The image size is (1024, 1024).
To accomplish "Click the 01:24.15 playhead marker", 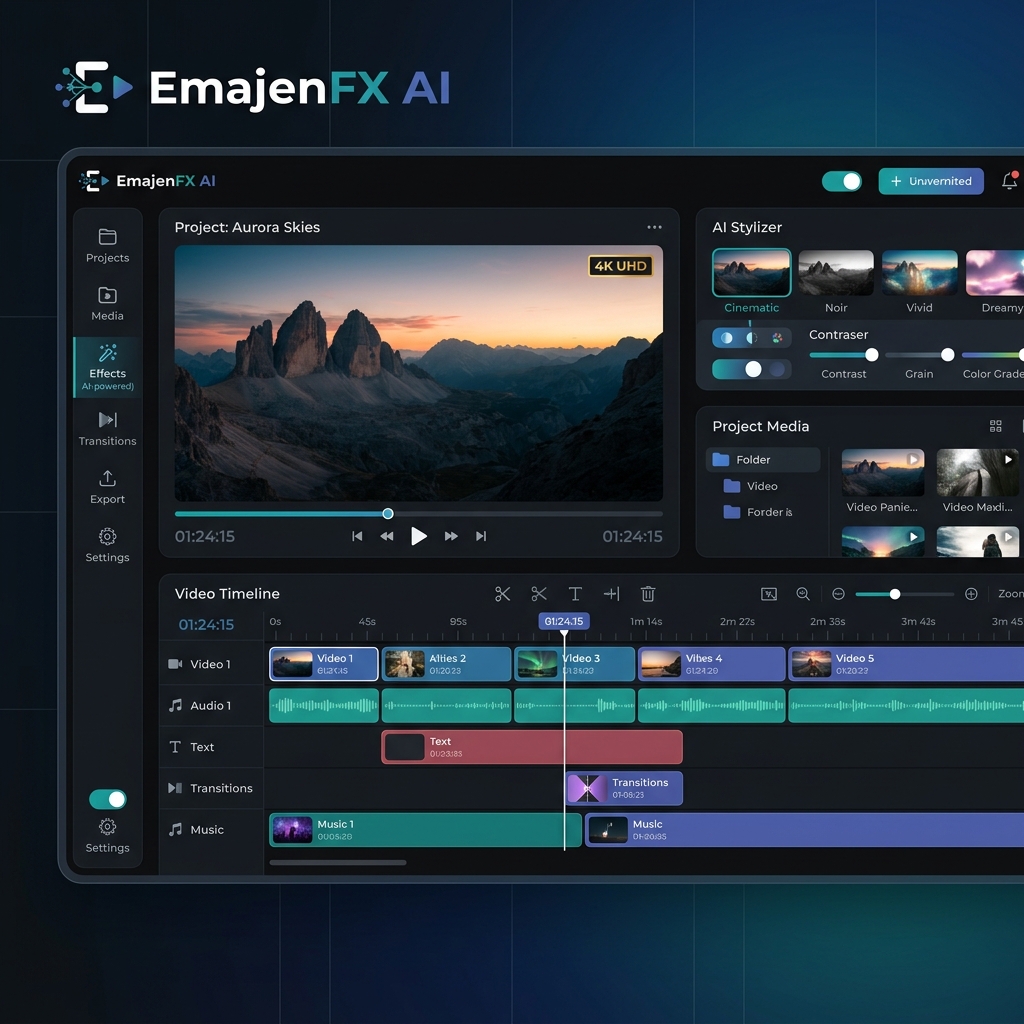I will click(x=564, y=622).
